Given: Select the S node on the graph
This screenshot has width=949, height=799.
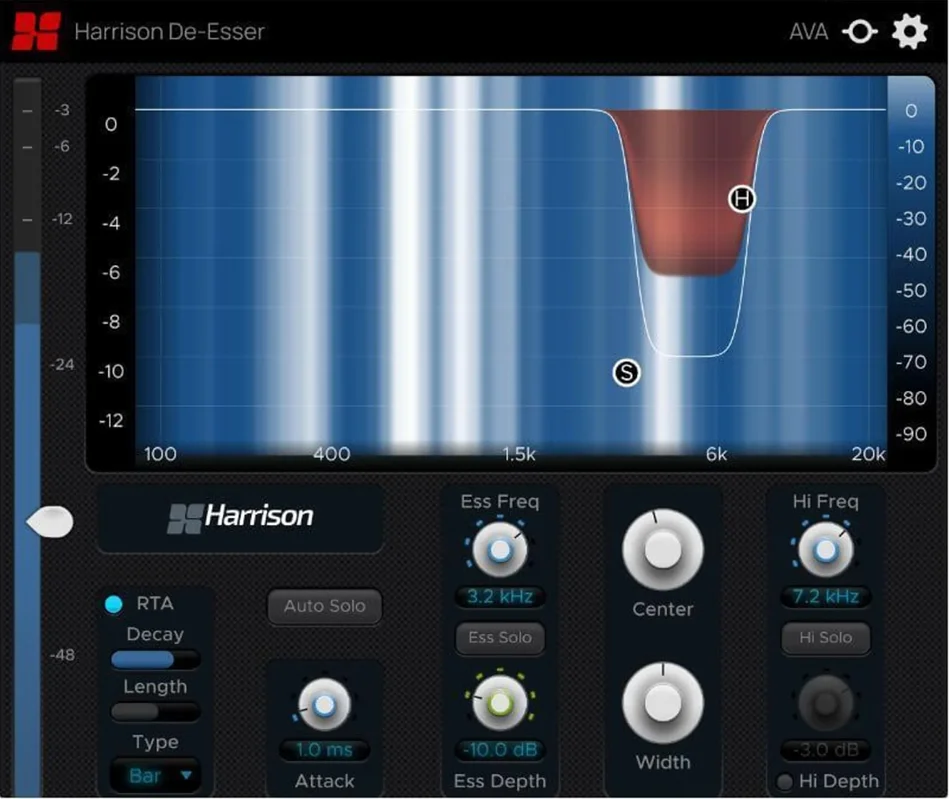Looking at the screenshot, I should coord(626,372).
